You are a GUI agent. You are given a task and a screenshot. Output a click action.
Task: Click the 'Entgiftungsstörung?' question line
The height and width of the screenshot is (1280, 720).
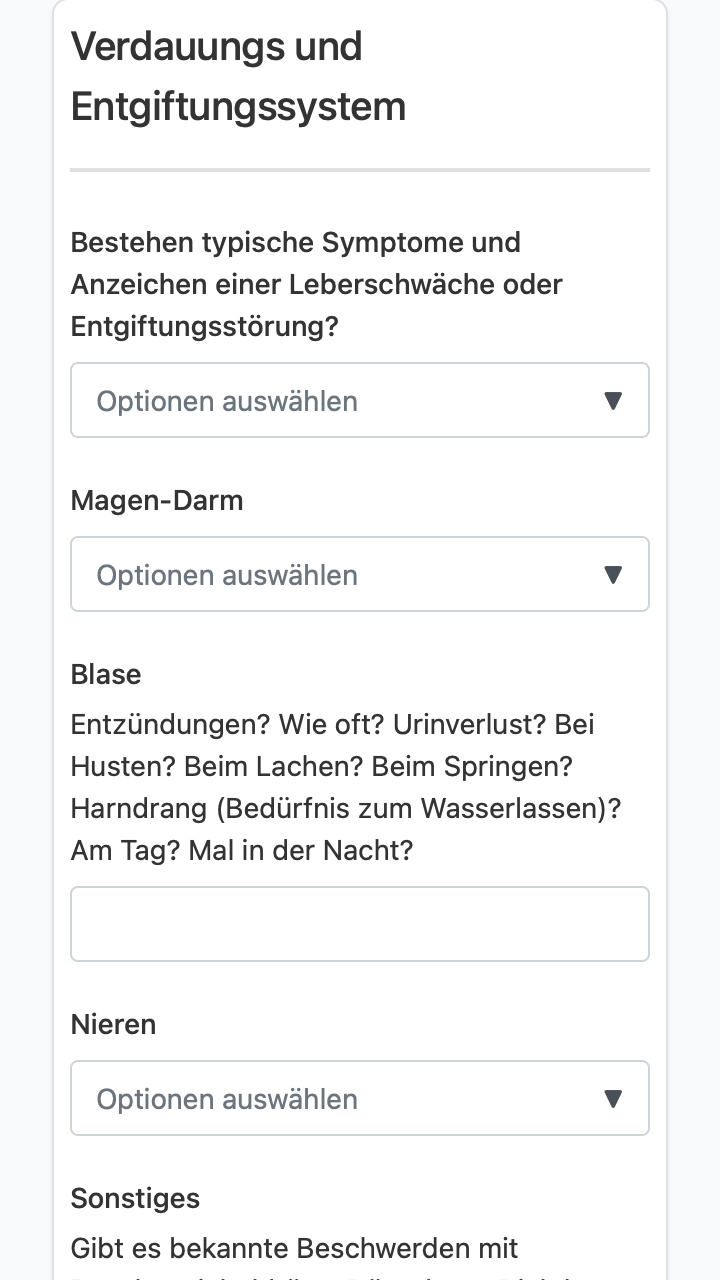click(x=205, y=327)
